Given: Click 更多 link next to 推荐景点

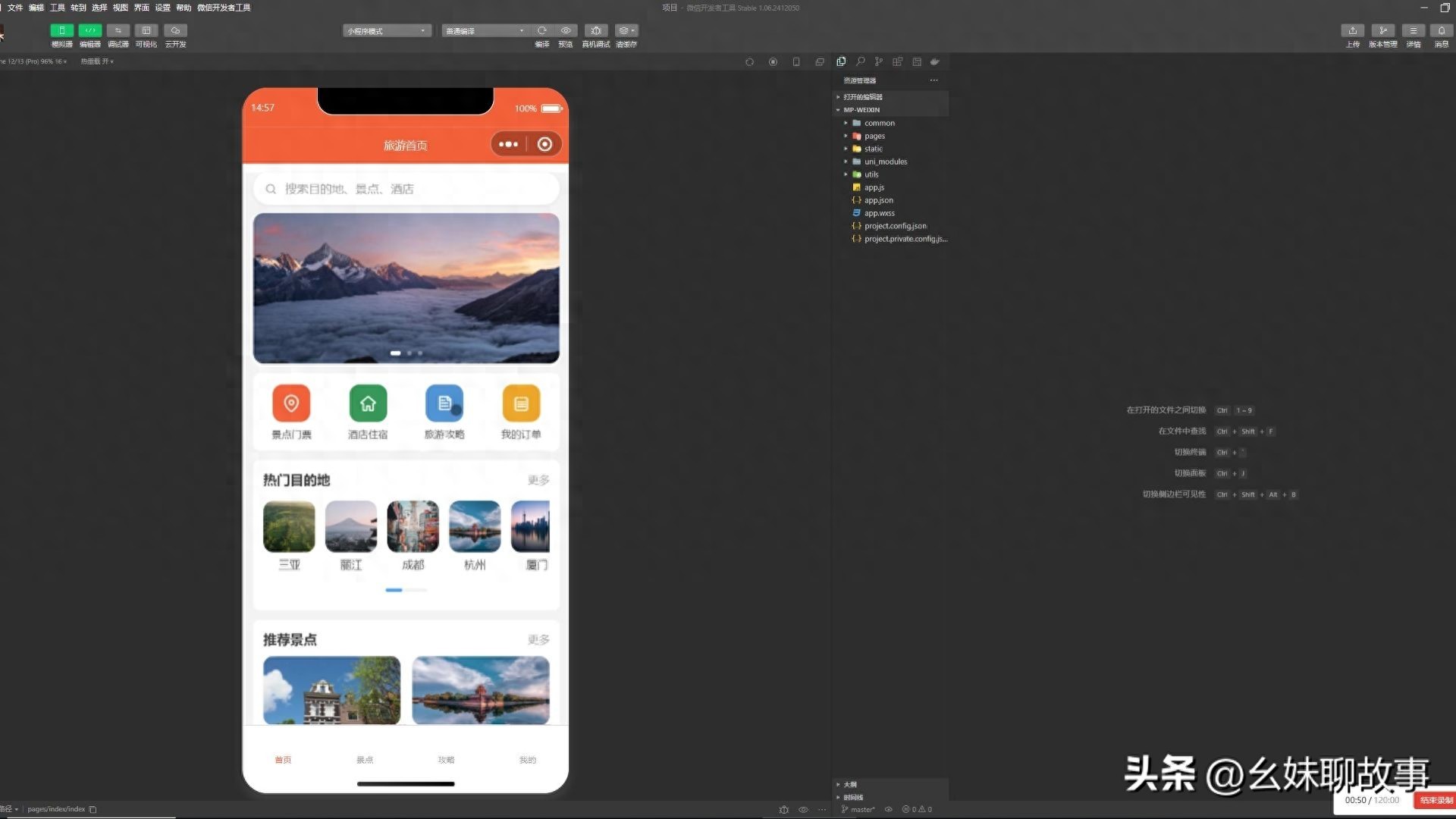Looking at the screenshot, I should [538, 640].
